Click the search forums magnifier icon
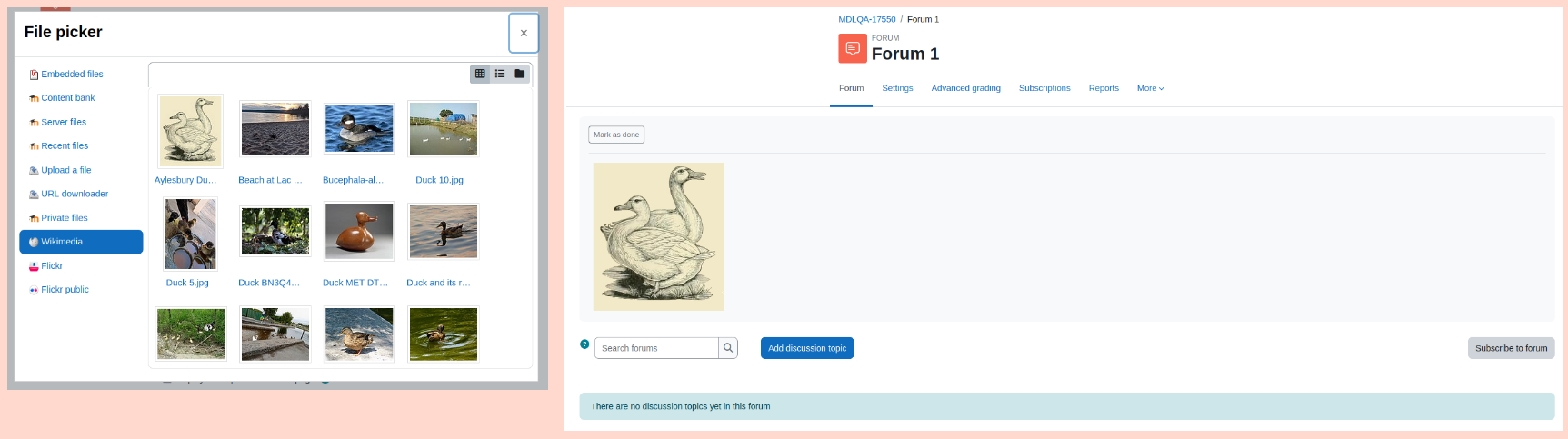Screen dimensions: 1568x439 [x=728, y=348]
